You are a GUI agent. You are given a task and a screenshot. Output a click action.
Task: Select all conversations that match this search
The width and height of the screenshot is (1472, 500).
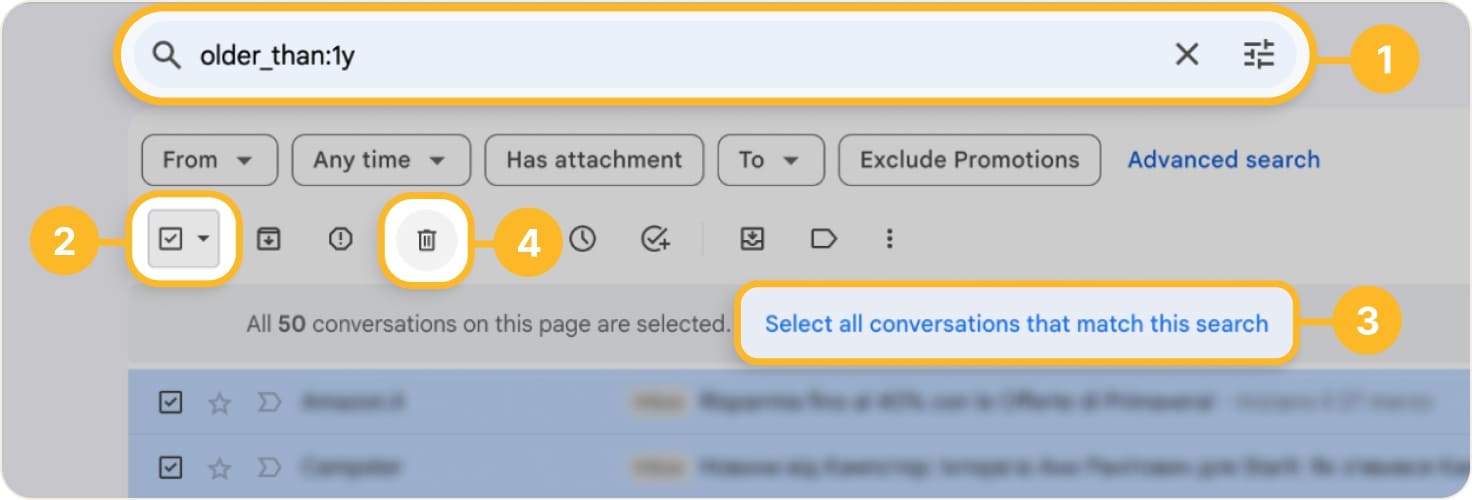click(x=1016, y=324)
